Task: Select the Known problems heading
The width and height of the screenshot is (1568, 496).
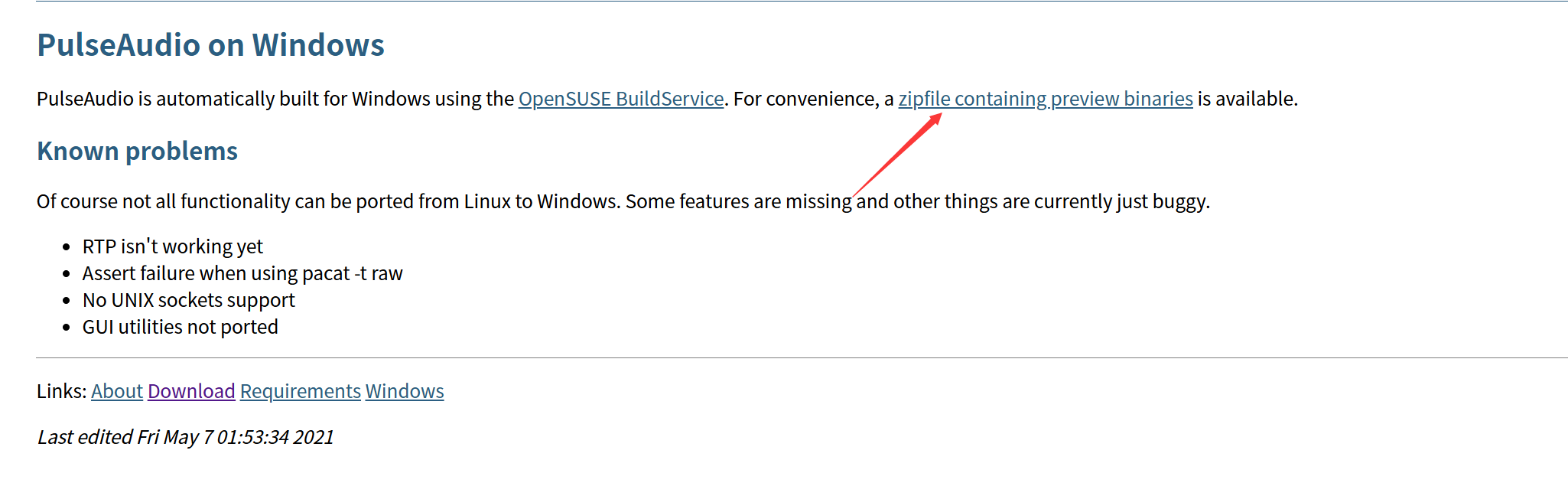Action: point(137,152)
